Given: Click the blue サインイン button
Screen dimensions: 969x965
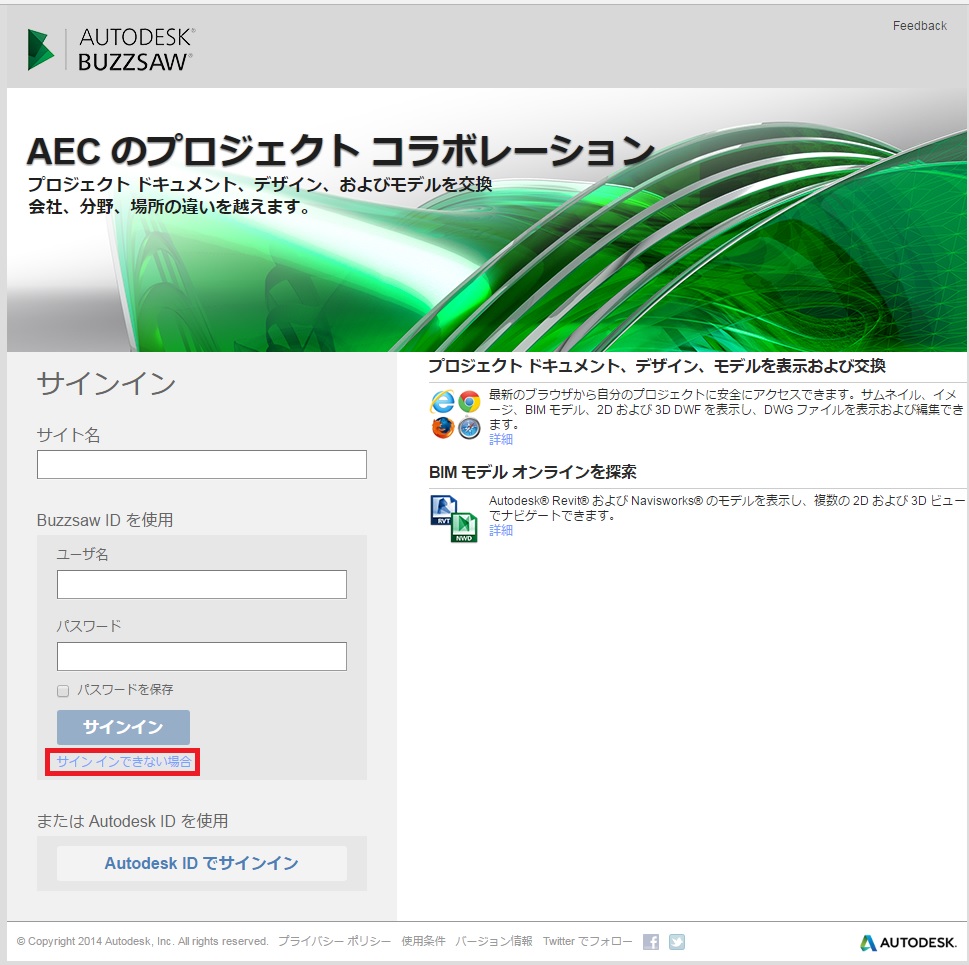Looking at the screenshot, I should 123,727.
